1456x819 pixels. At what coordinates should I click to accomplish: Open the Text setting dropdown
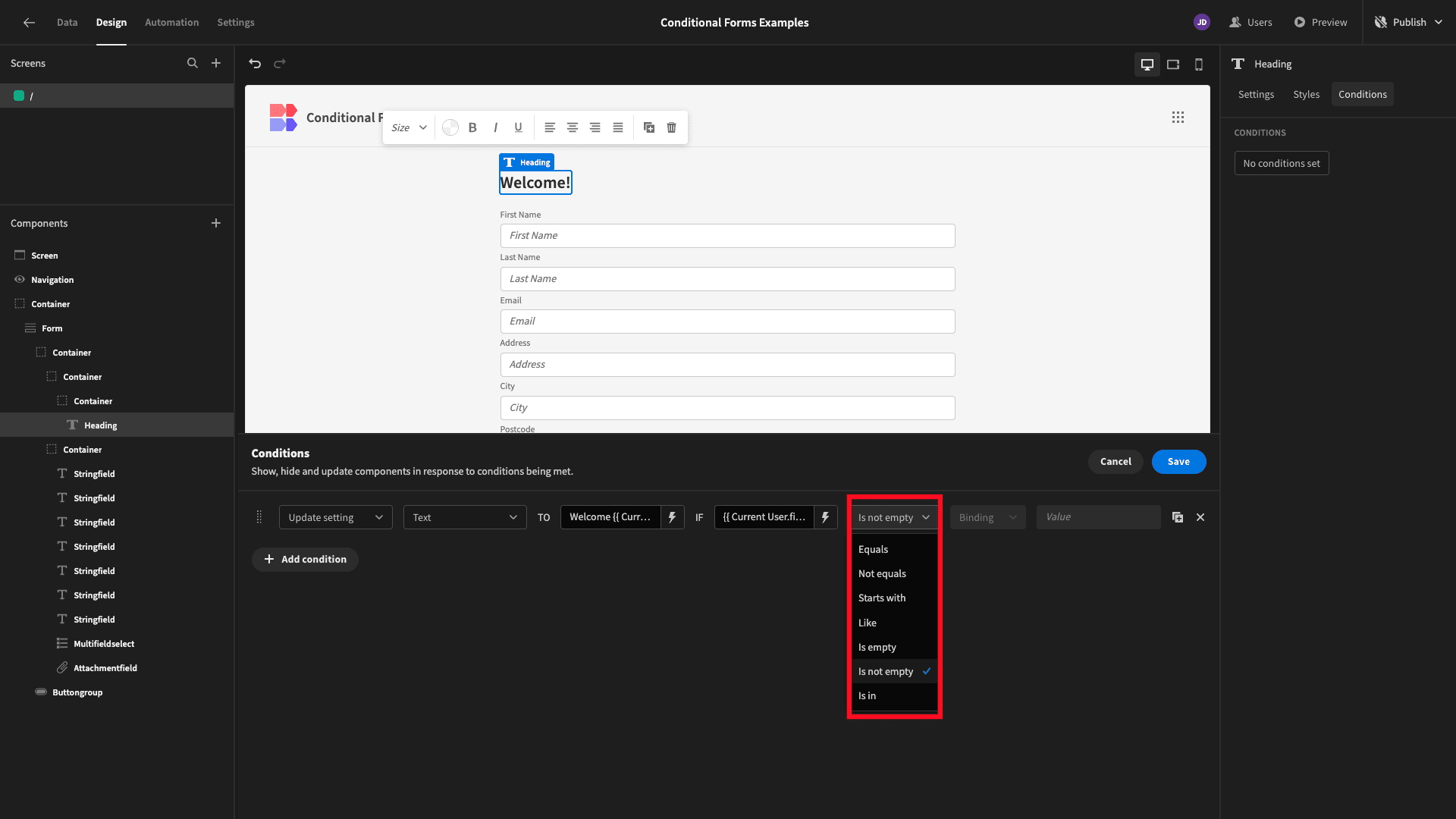(x=465, y=517)
